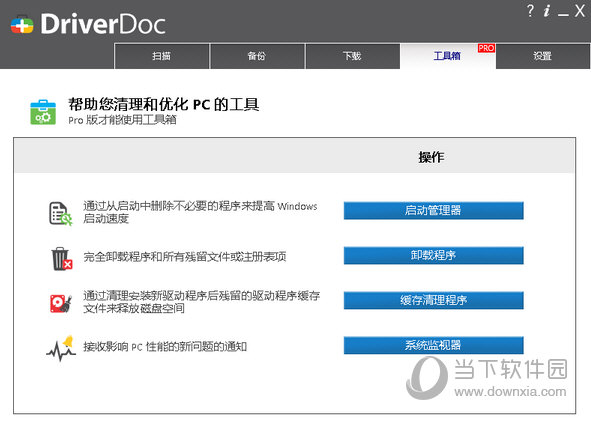Click the Pro 版才能使用工具箱 text
The image size is (591, 421).
click(122, 120)
